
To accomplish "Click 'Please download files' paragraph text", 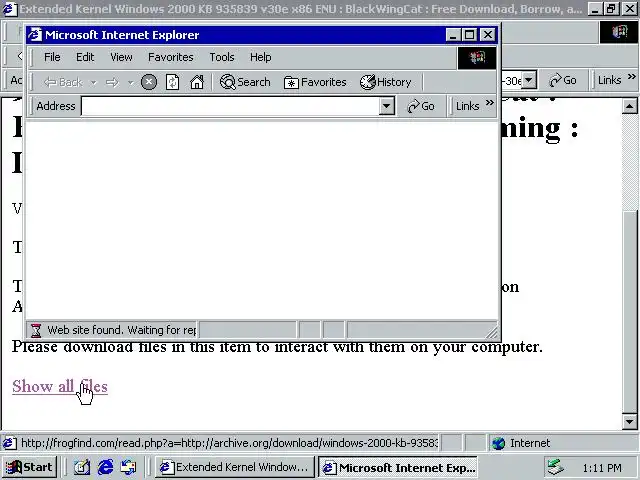I will click(277, 347).
